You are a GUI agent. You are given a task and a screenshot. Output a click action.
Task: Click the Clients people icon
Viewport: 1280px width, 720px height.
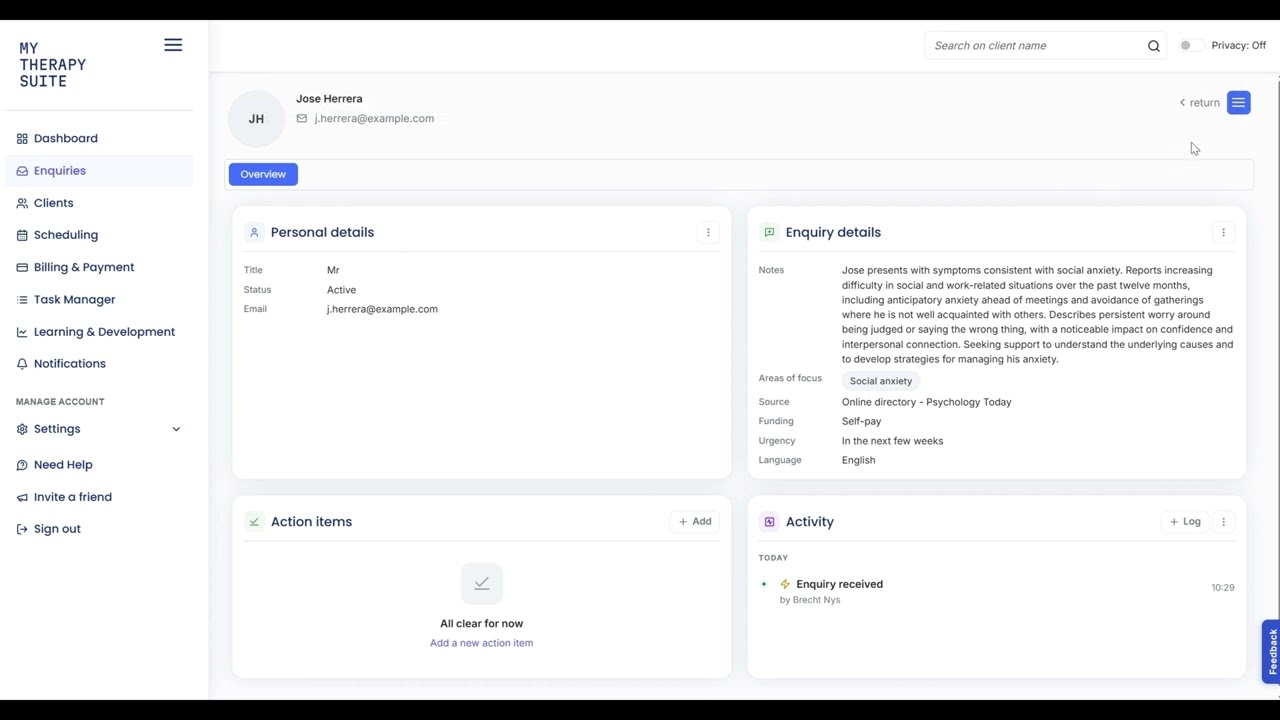pos(22,203)
